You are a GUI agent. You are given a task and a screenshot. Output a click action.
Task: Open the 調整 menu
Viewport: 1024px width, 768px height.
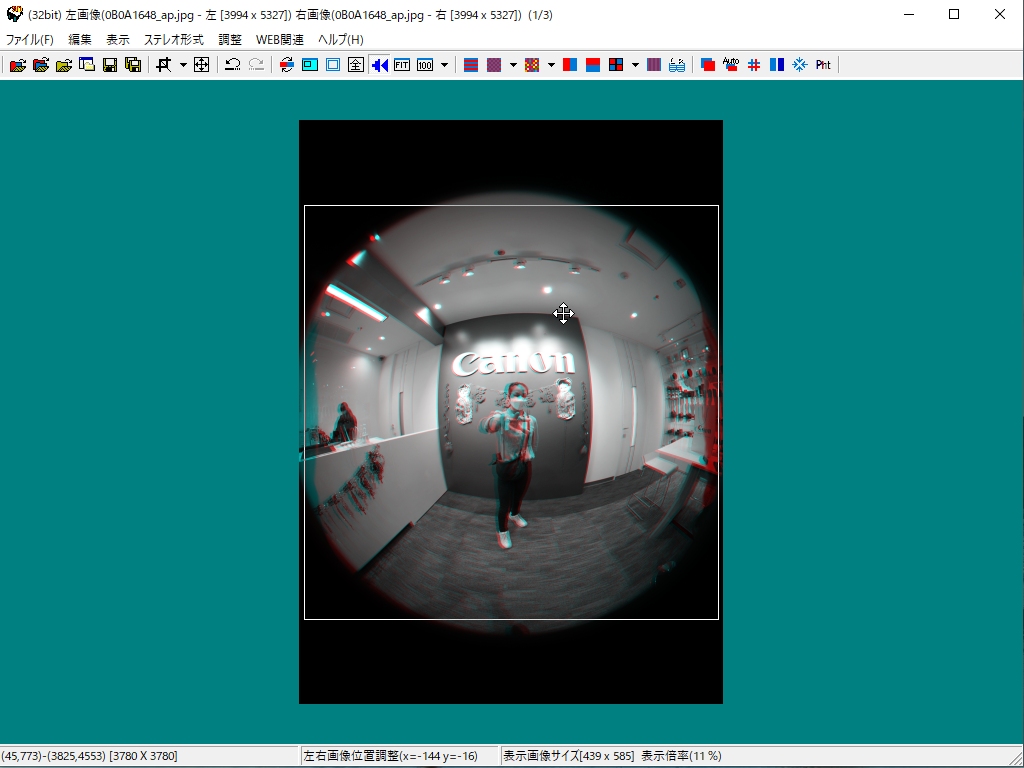coord(230,40)
